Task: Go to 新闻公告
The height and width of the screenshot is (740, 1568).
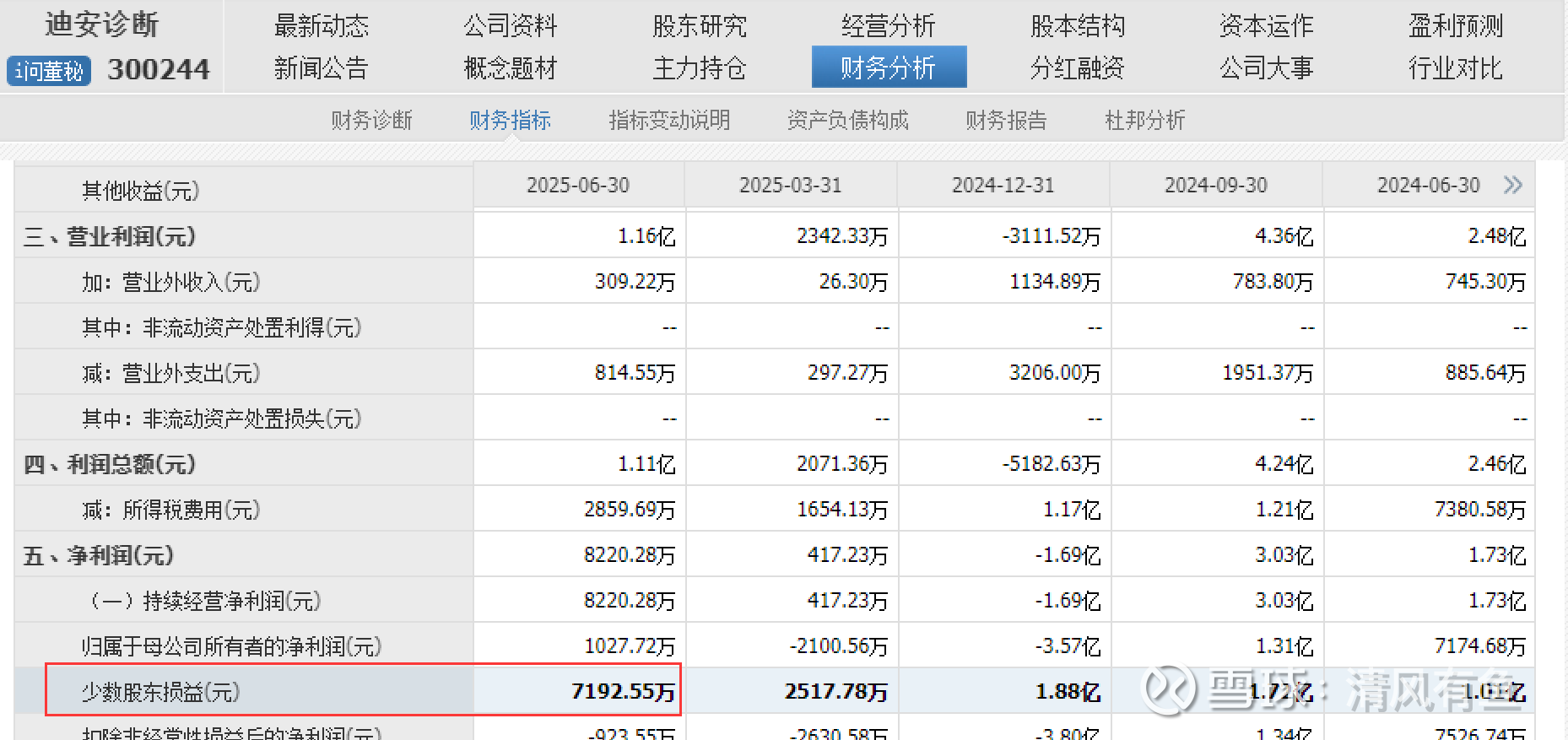Action: [x=321, y=68]
